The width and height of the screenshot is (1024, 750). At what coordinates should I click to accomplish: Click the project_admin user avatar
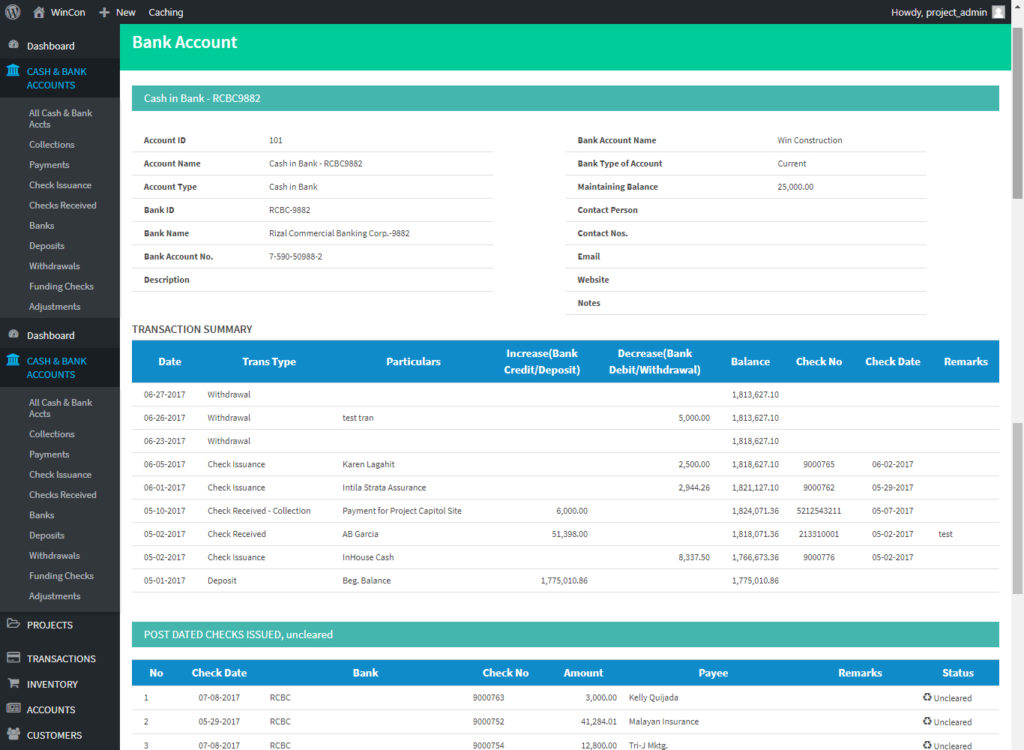click(998, 12)
